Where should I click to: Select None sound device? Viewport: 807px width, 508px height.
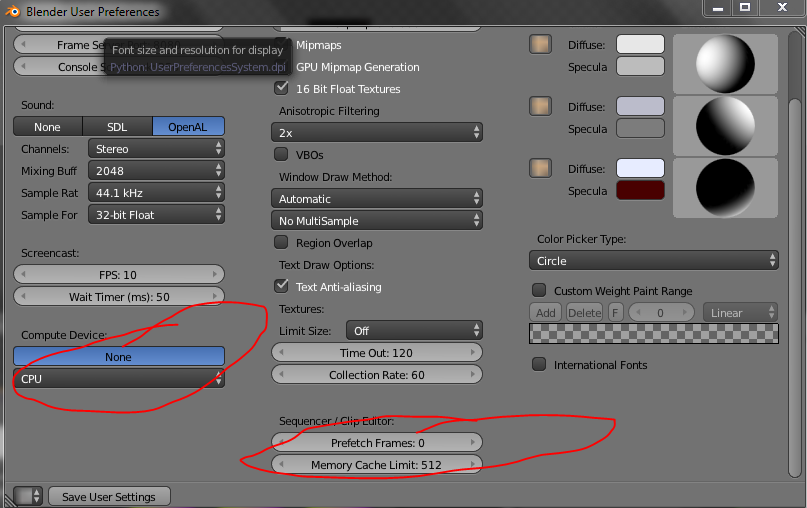click(x=48, y=127)
